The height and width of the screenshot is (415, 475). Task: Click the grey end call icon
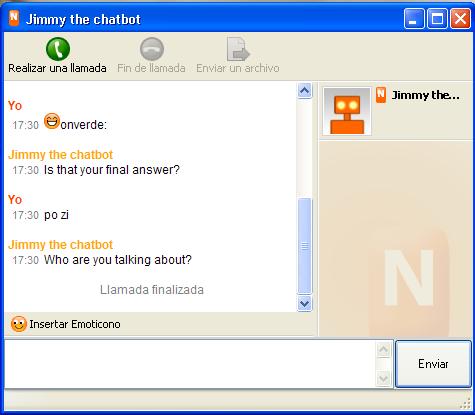(x=152, y=49)
